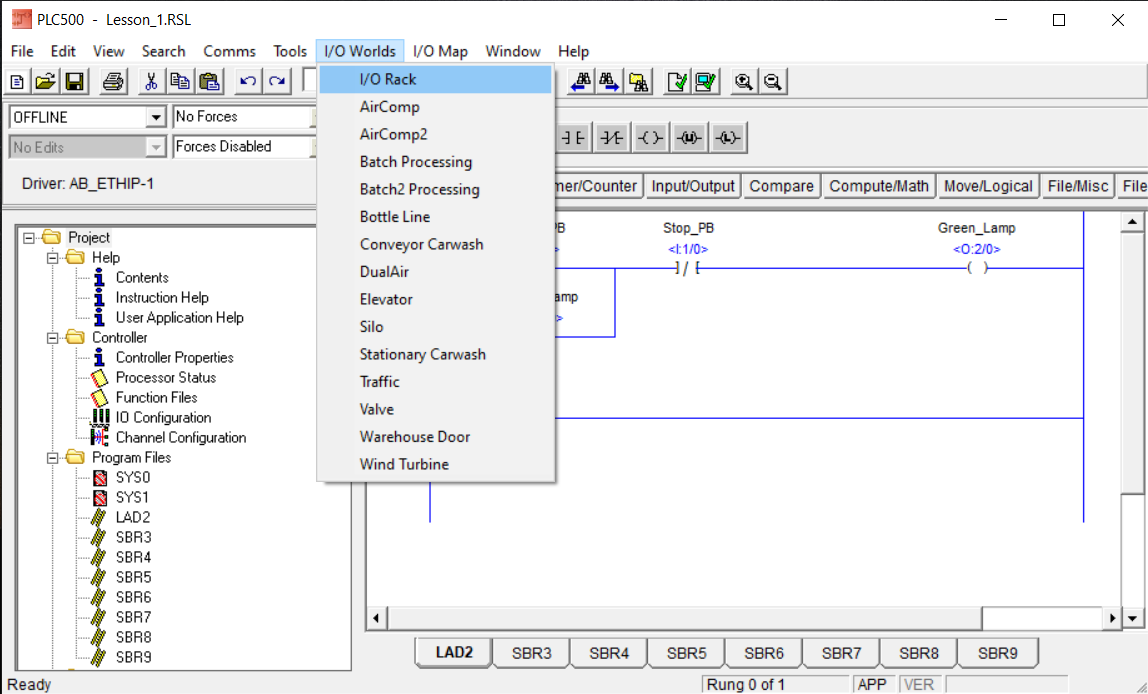Click the Find Next binoculars icon
Screen dimensions: 1148x694
(610, 81)
